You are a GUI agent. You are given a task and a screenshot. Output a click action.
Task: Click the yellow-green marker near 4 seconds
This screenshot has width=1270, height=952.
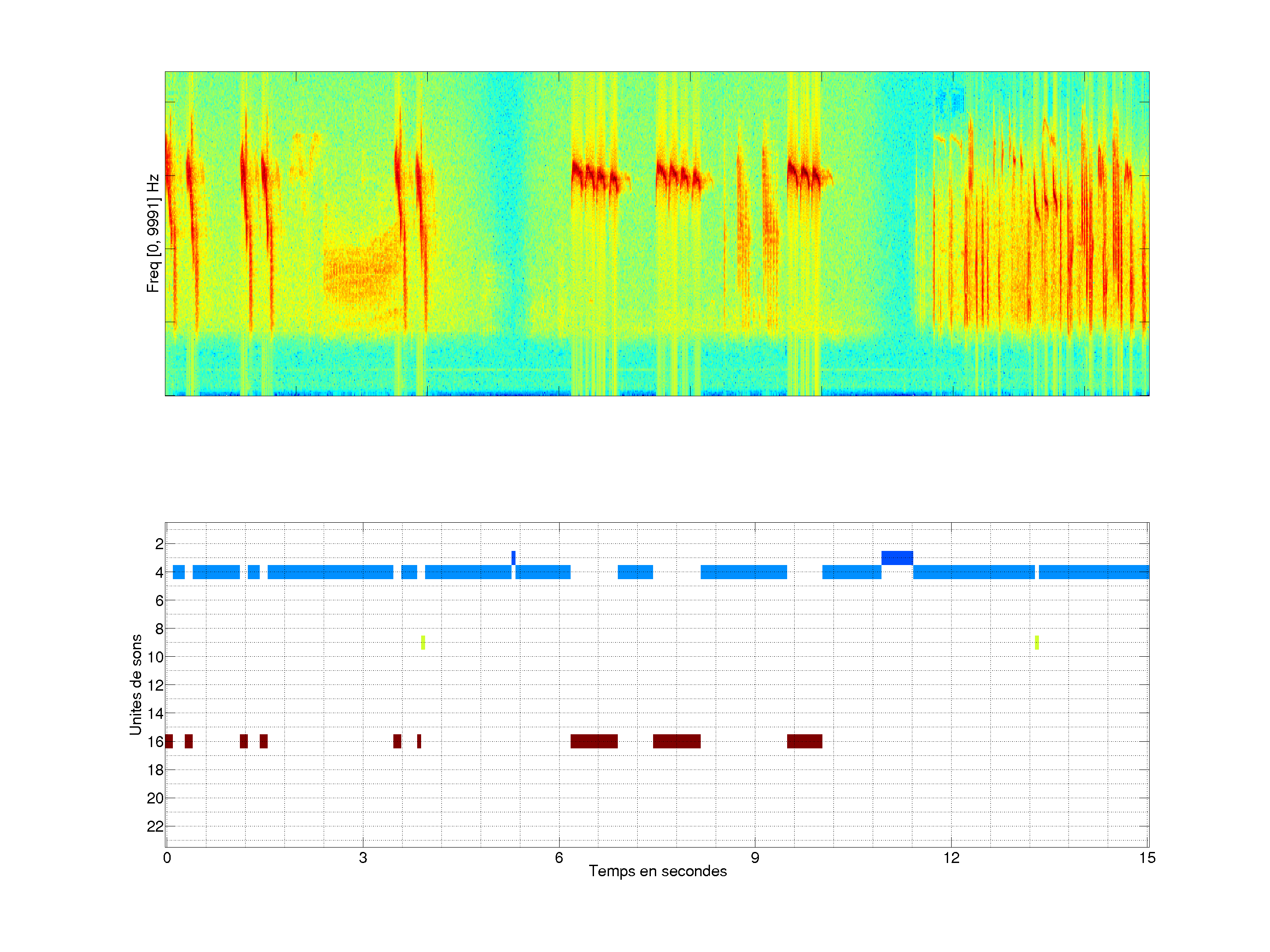(x=423, y=642)
